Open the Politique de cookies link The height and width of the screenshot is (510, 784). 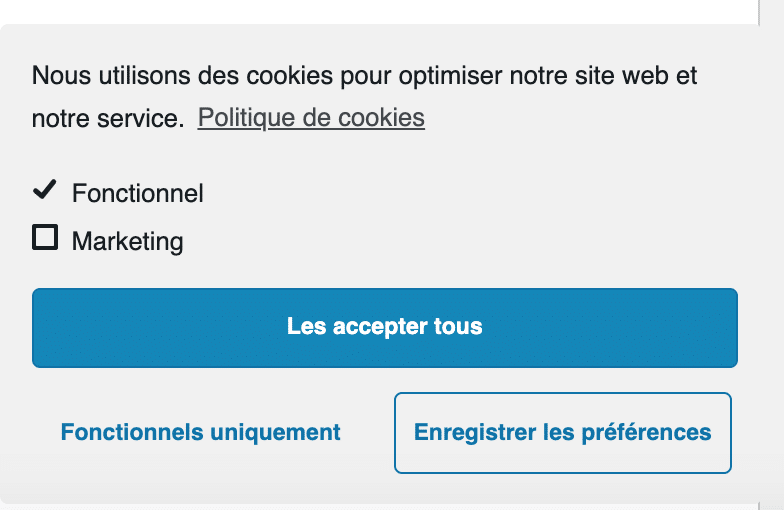[x=311, y=118]
